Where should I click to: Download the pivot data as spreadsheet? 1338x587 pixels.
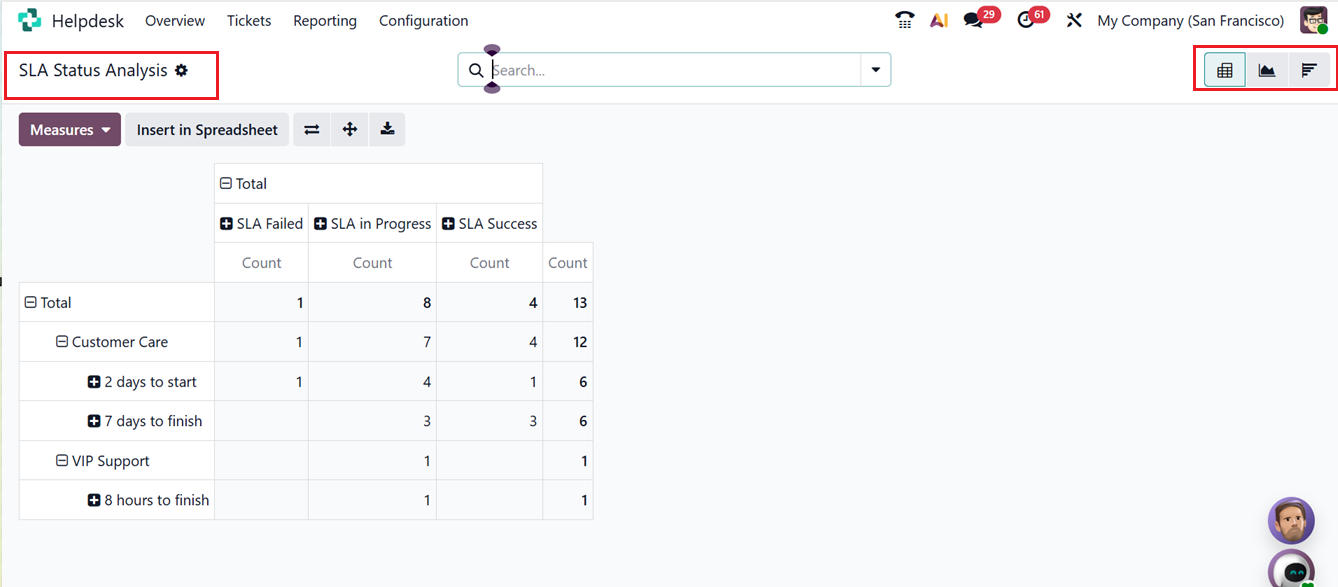point(387,129)
